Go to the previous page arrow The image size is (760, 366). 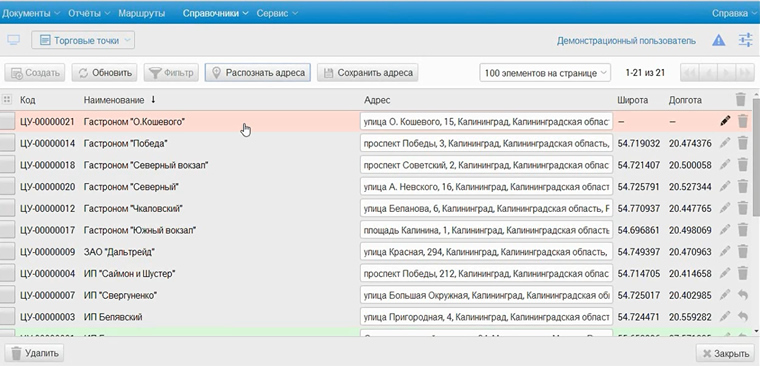point(708,73)
